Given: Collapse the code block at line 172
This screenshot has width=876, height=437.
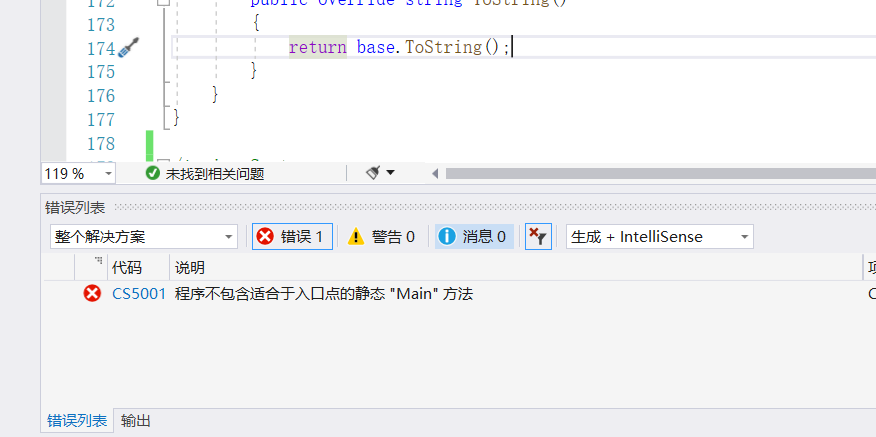Looking at the screenshot, I should pyautogui.click(x=163, y=2).
